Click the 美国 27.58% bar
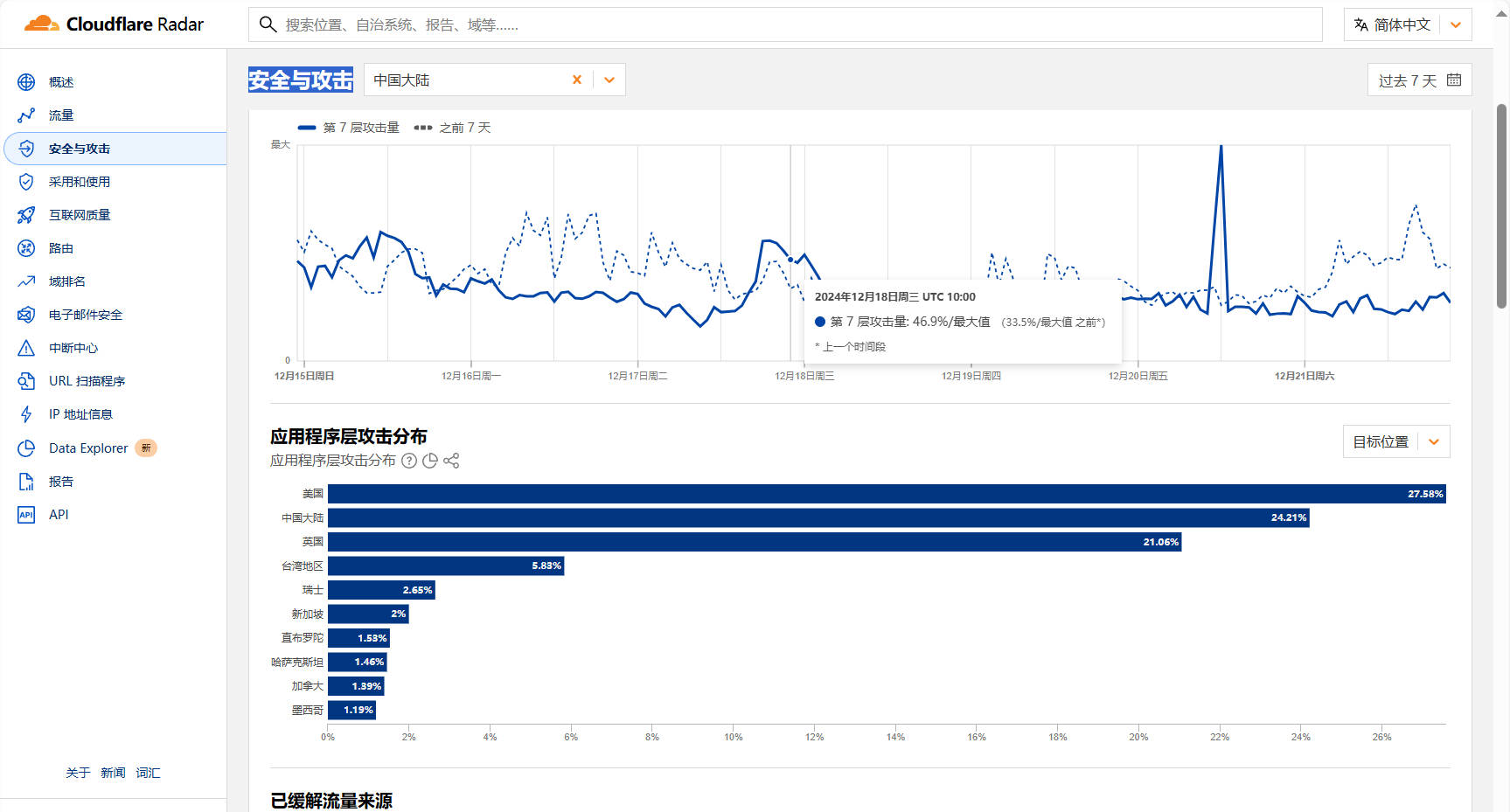 coord(887,494)
